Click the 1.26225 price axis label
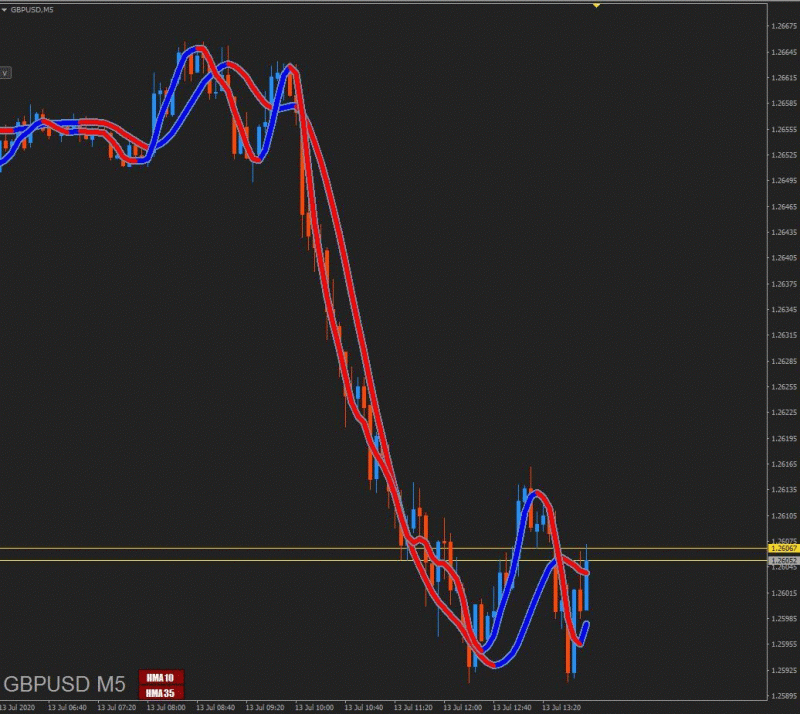 click(784, 412)
